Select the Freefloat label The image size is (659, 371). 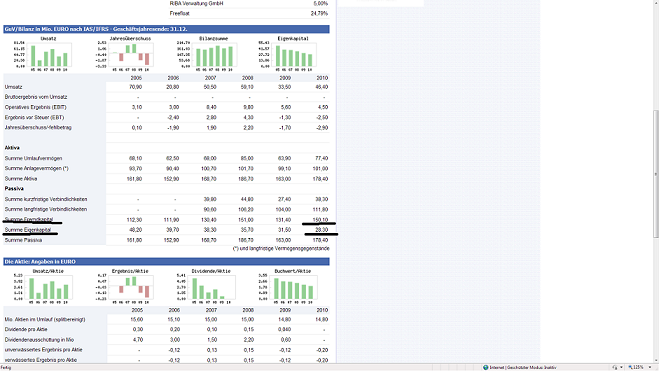point(179,13)
